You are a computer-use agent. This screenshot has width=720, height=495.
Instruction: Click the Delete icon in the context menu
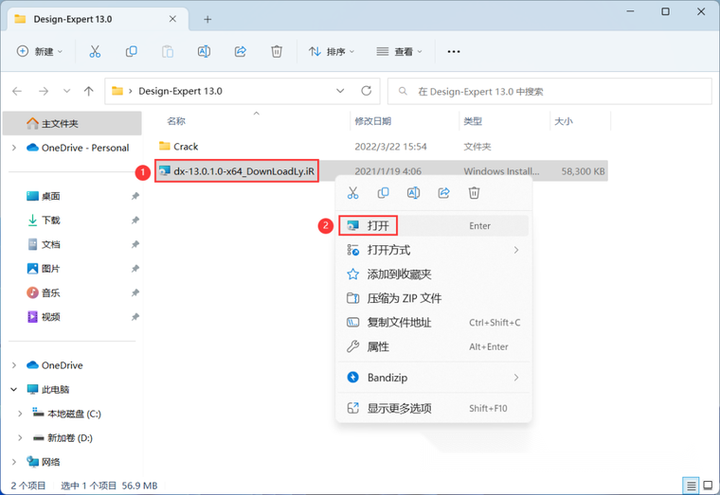coord(474,193)
